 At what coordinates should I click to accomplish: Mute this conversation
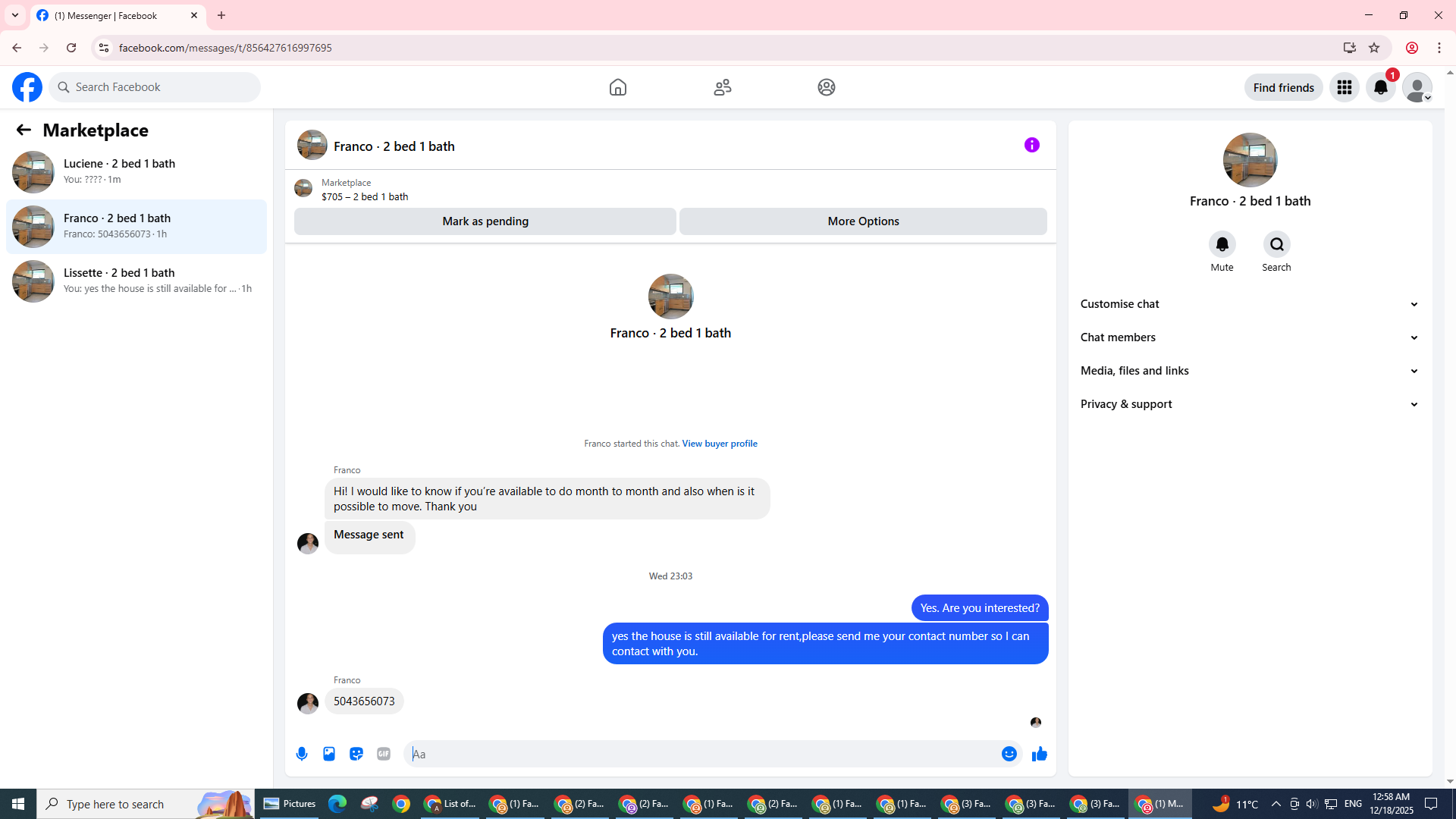pyautogui.click(x=1222, y=244)
